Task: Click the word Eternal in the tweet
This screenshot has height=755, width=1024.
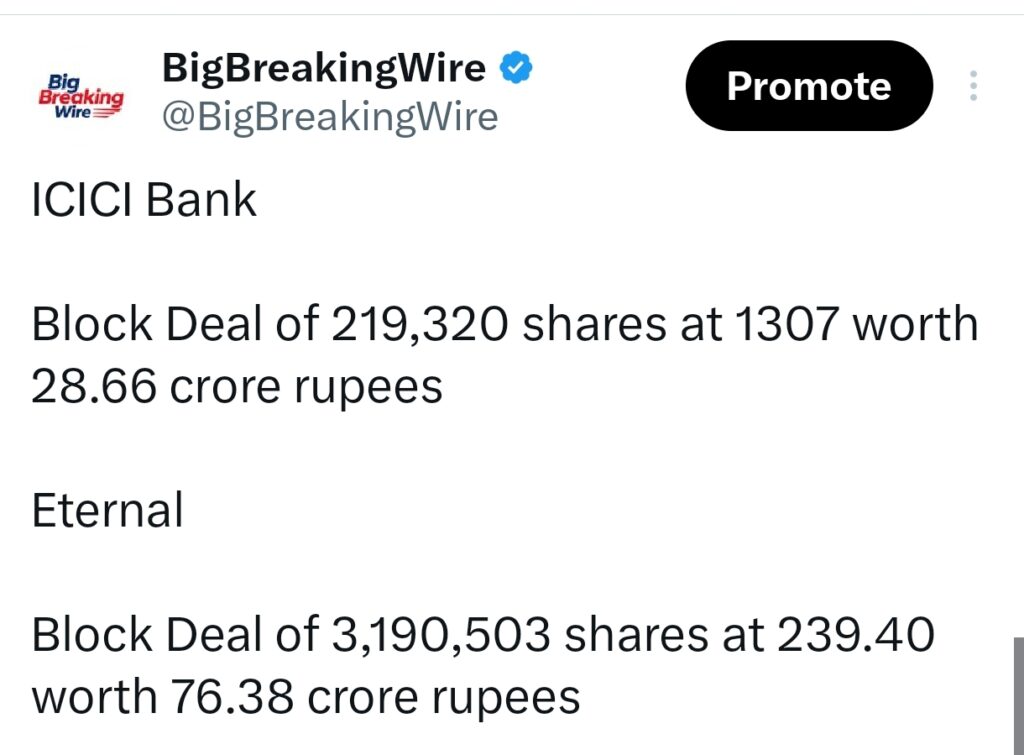Action: click(x=107, y=510)
